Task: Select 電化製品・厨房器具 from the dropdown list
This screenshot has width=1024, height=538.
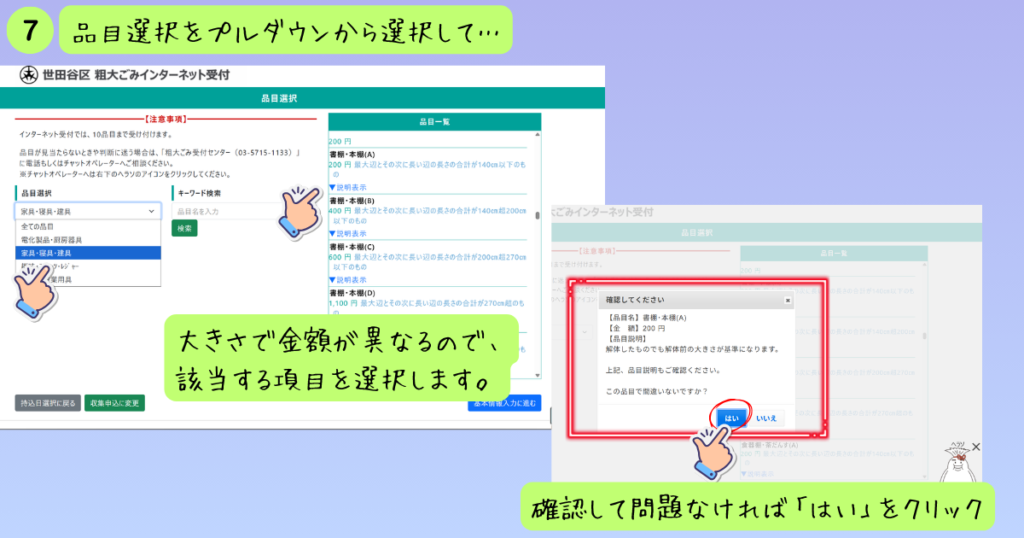Action: pyautogui.click(x=88, y=240)
